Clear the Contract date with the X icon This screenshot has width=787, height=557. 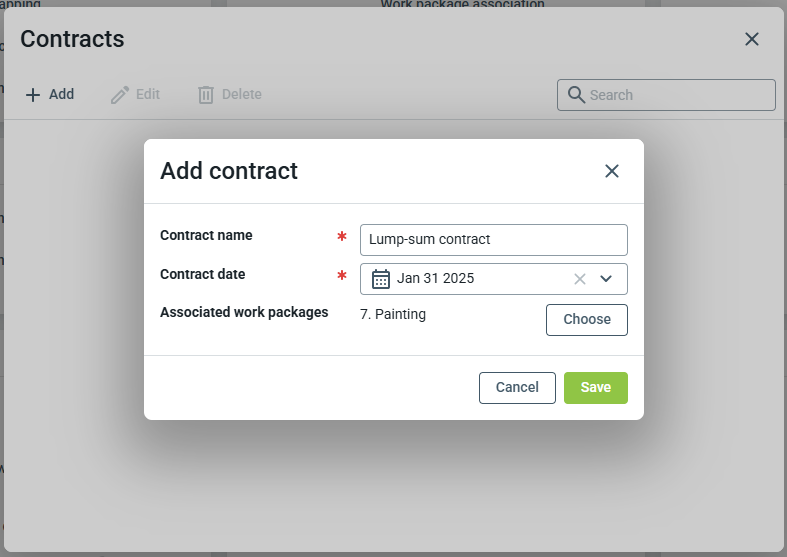[x=580, y=279]
